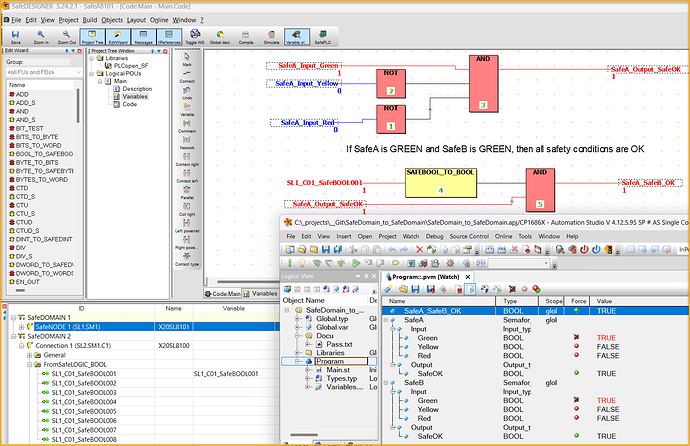Open the Build menu
Screen dimensions: 690x446
point(91,19)
